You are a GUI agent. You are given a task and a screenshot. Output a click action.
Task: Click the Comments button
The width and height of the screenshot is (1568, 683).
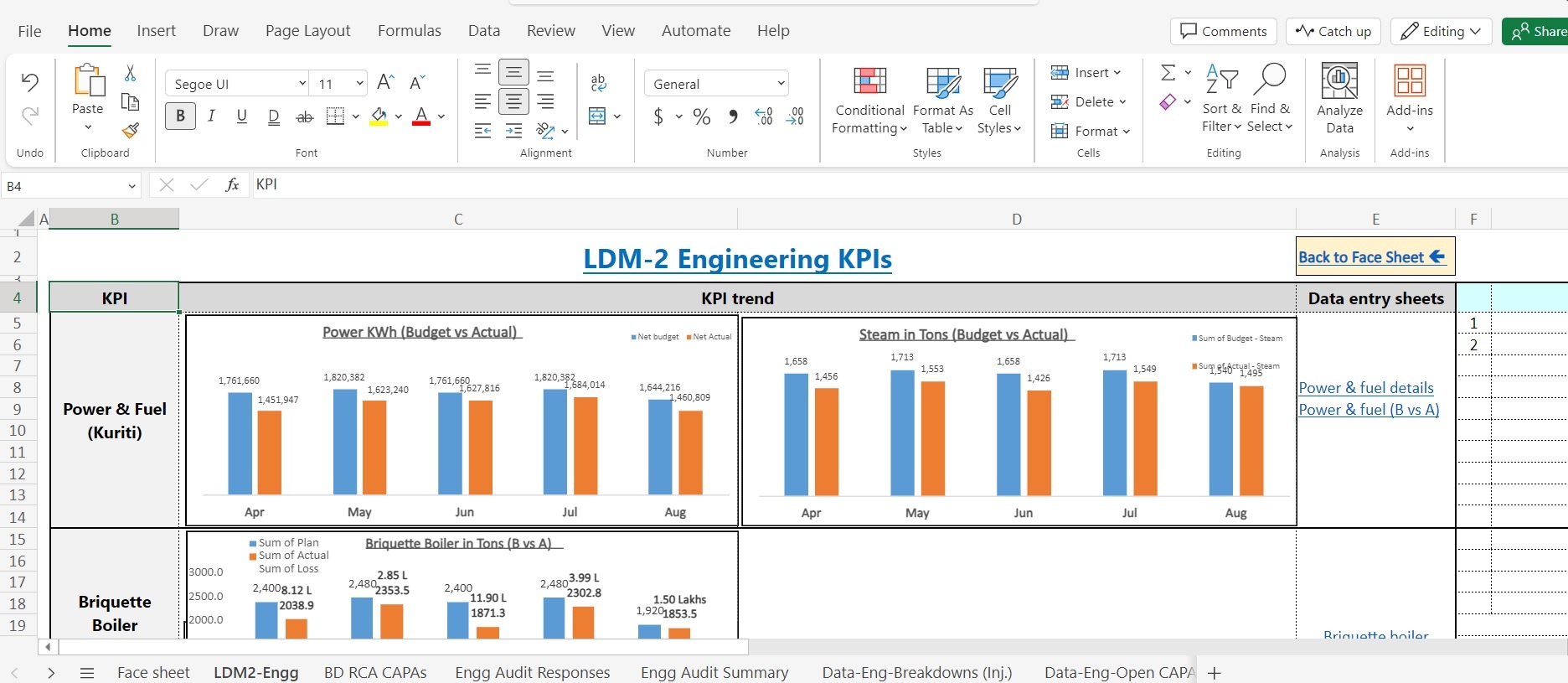(x=1223, y=32)
